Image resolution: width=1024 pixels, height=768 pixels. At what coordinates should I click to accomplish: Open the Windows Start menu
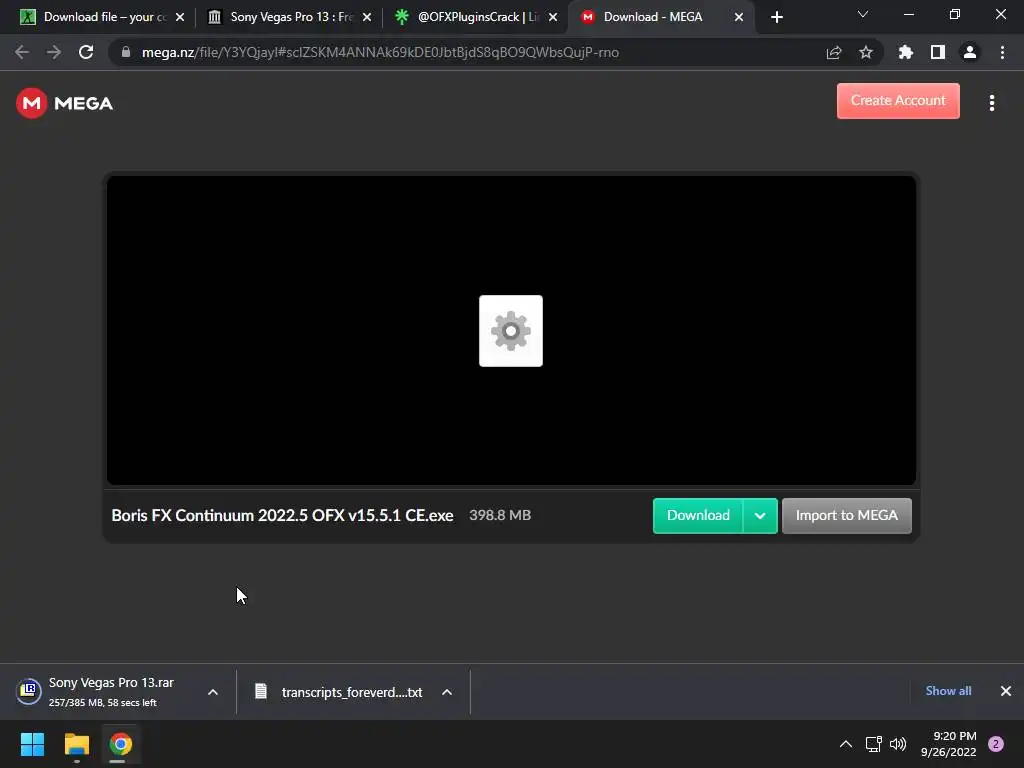tap(32, 744)
